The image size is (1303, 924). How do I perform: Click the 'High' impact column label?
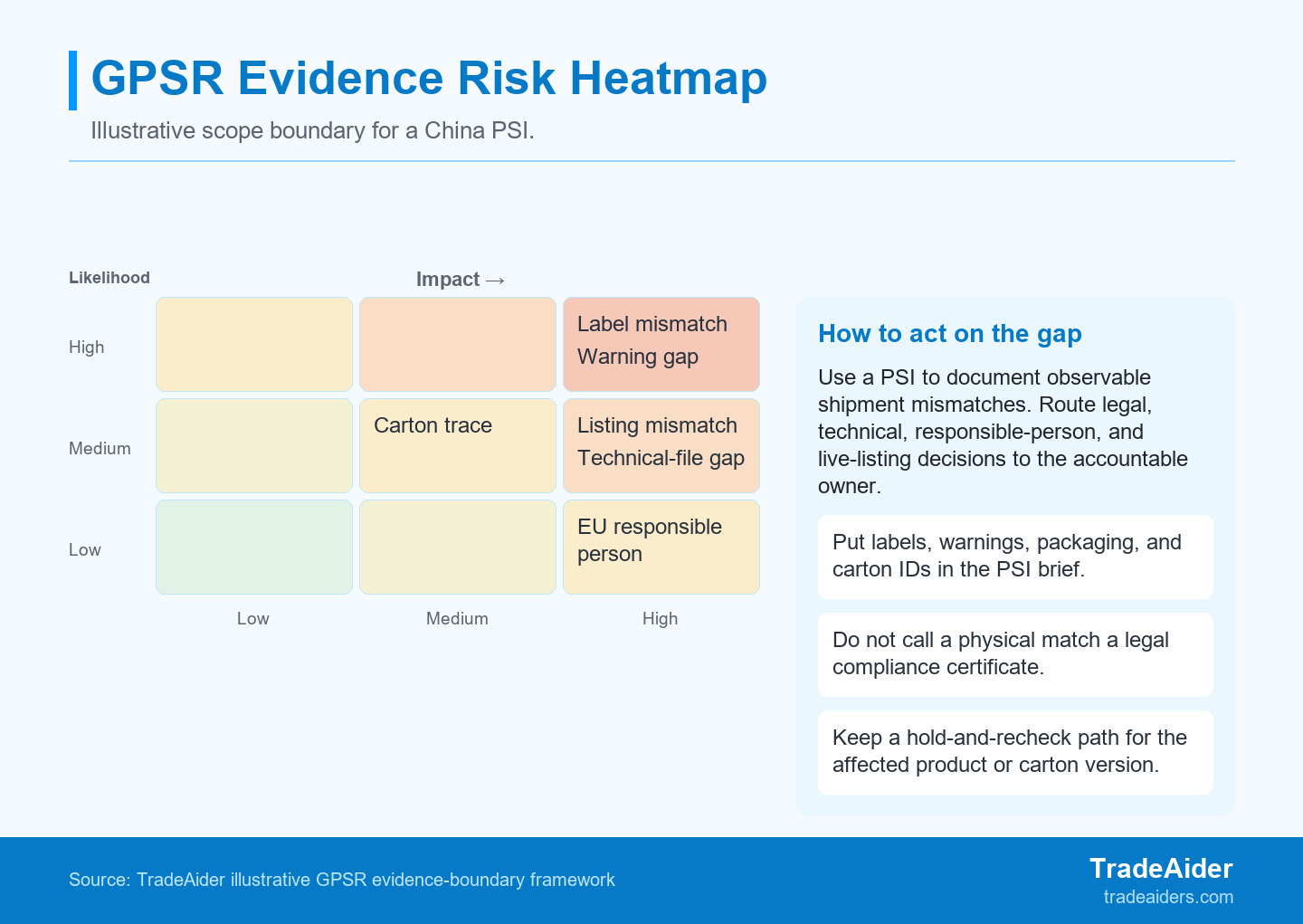click(x=661, y=619)
